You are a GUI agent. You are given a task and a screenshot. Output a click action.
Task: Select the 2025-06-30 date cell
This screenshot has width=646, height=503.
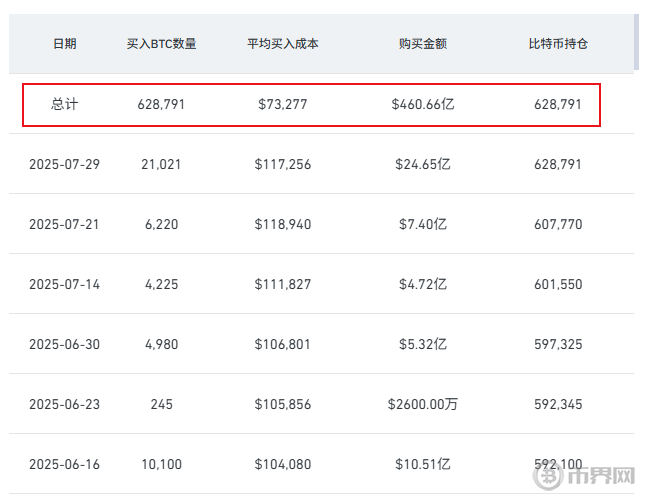[64, 344]
